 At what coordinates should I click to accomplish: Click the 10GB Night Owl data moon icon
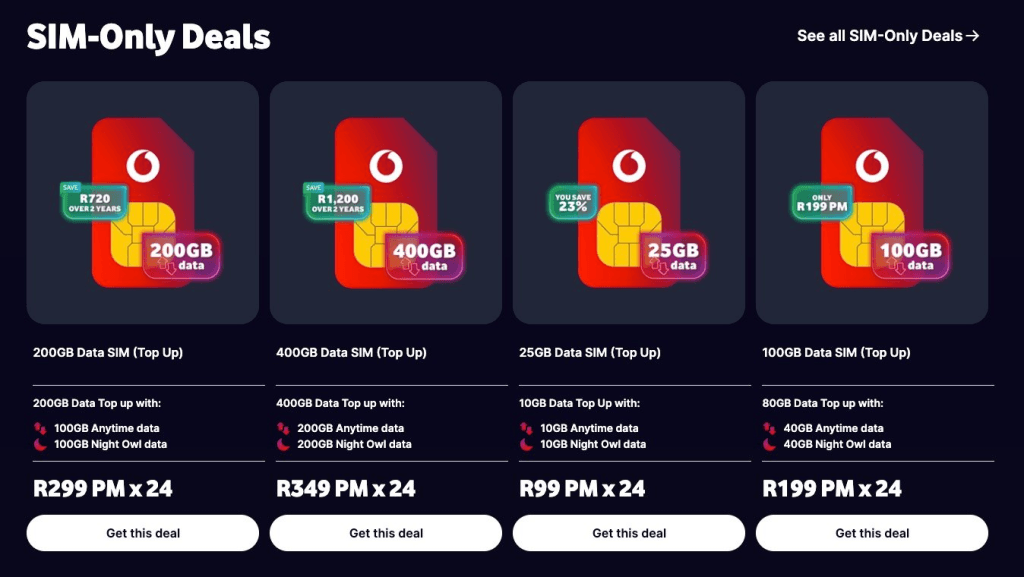click(x=527, y=444)
